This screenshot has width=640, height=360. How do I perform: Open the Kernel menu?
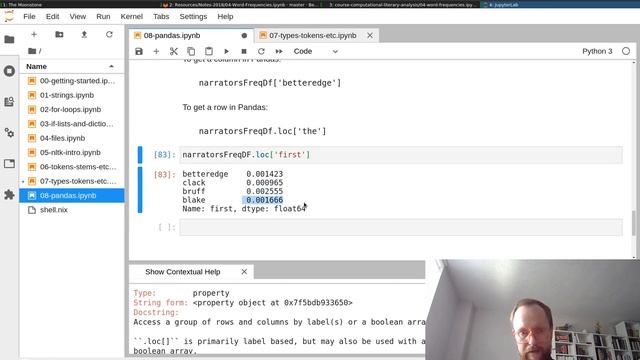tap(131, 17)
